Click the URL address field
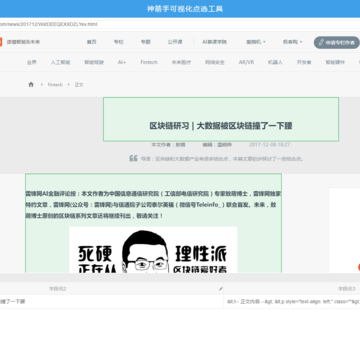Viewport: 360px width, 360px height. coord(180,24)
